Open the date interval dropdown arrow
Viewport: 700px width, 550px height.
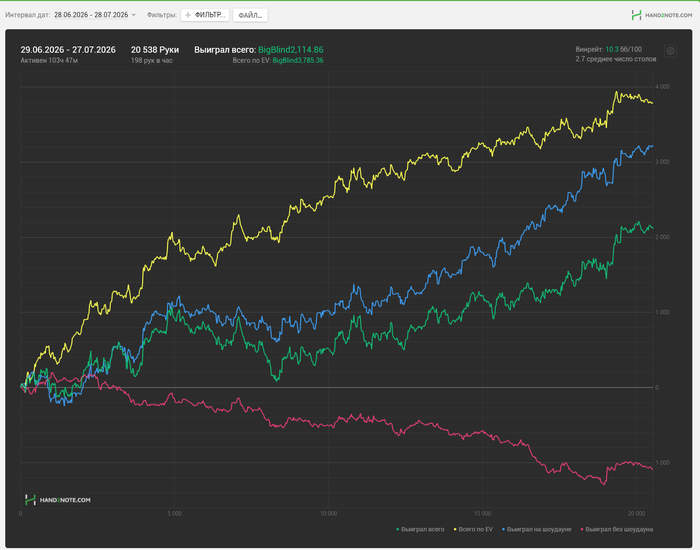click(x=133, y=15)
